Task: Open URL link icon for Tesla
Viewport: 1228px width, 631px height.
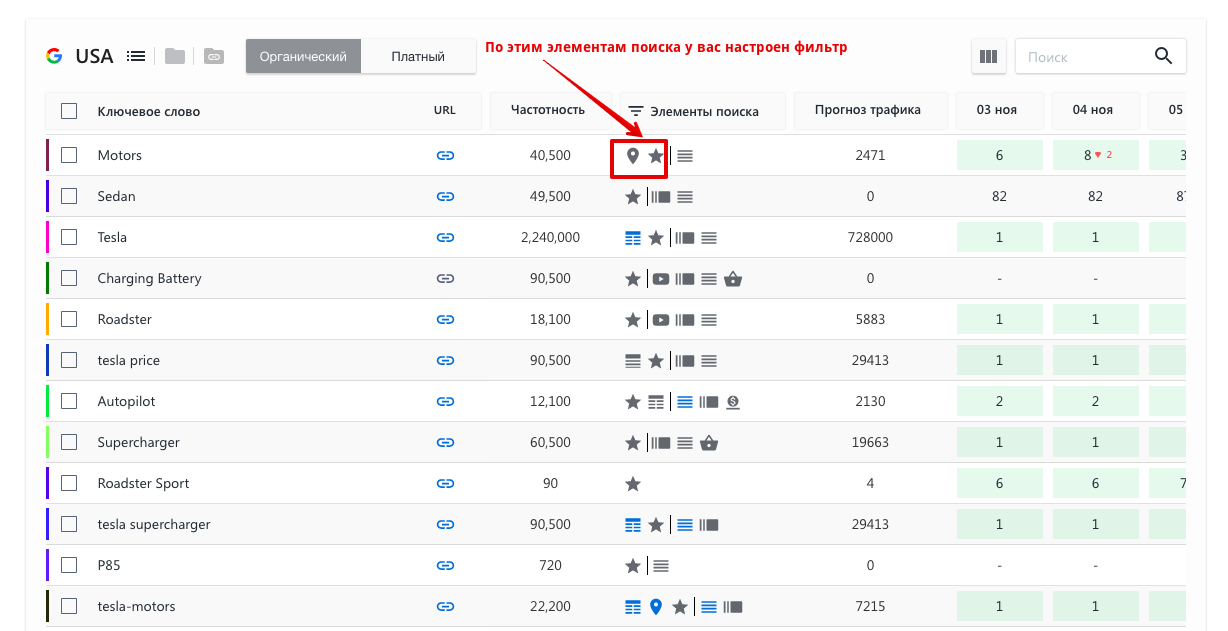Action: (446, 237)
